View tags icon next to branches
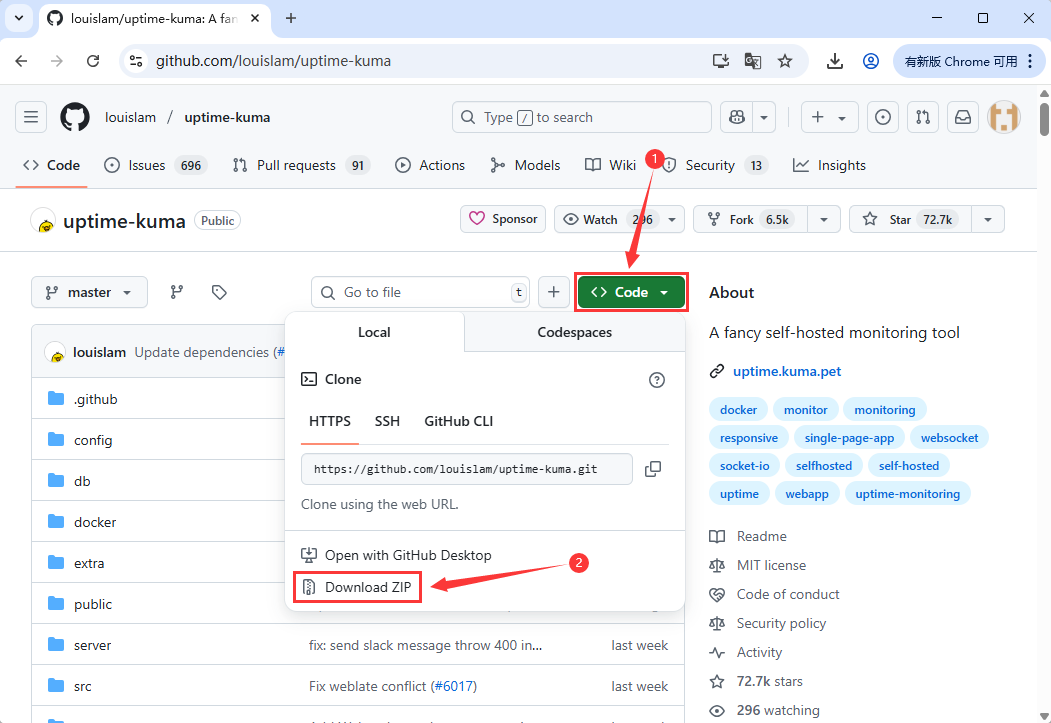This screenshot has height=723, width=1051. (x=219, y=292)
